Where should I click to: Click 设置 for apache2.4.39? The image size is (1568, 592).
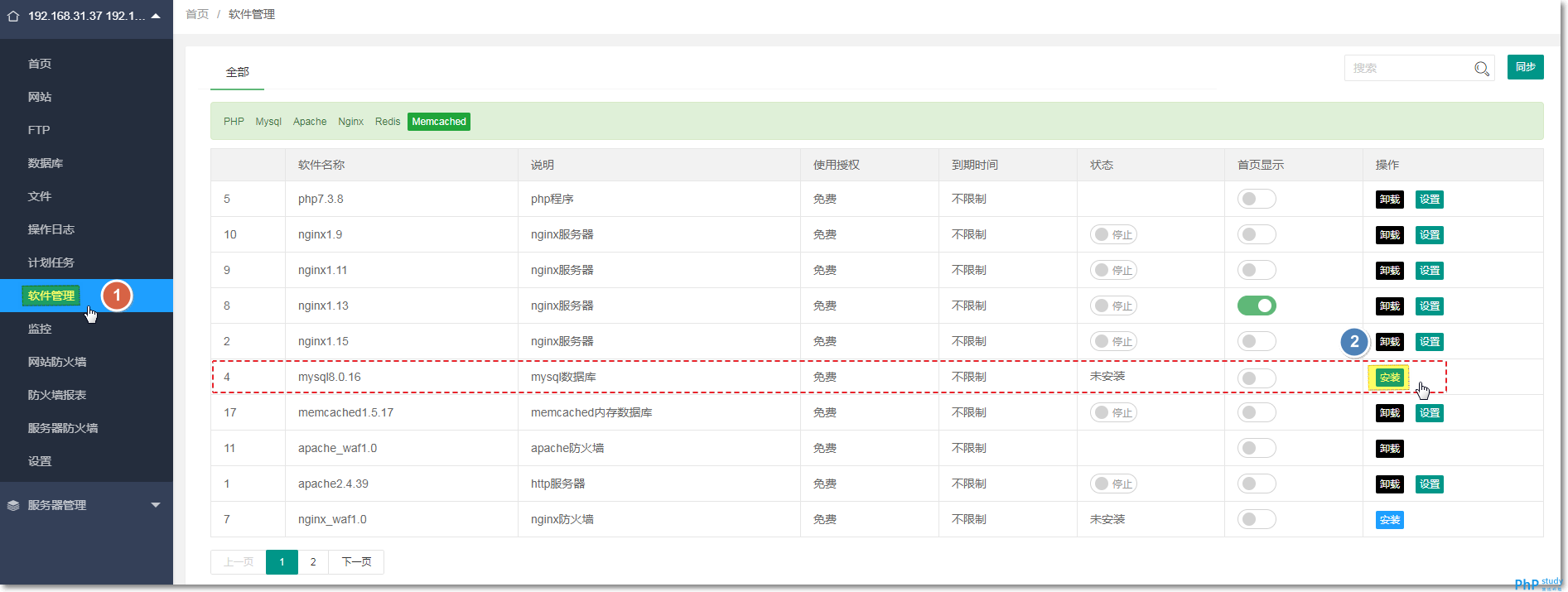1429,484
